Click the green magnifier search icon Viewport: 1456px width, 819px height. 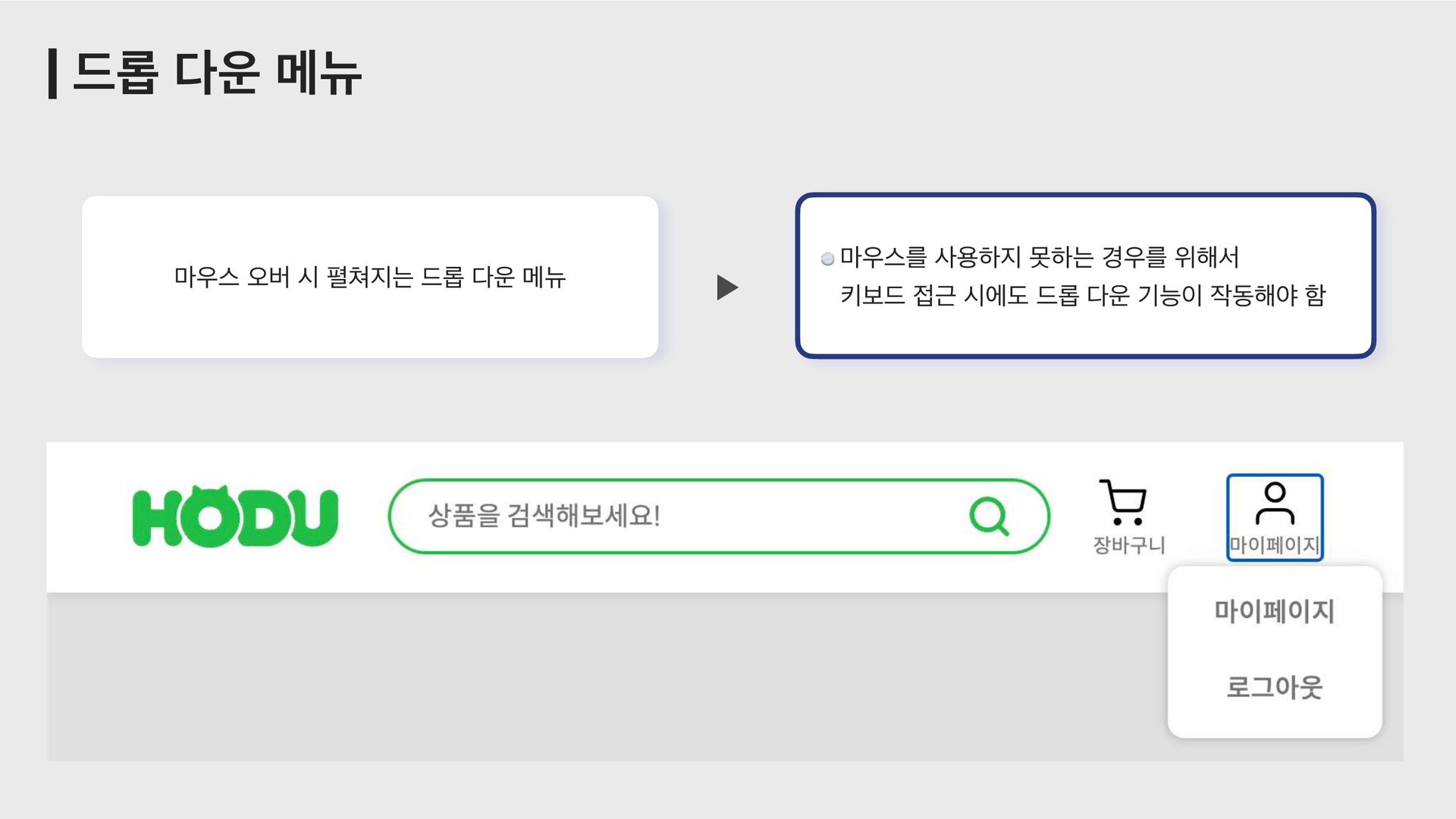pos(990,516)
